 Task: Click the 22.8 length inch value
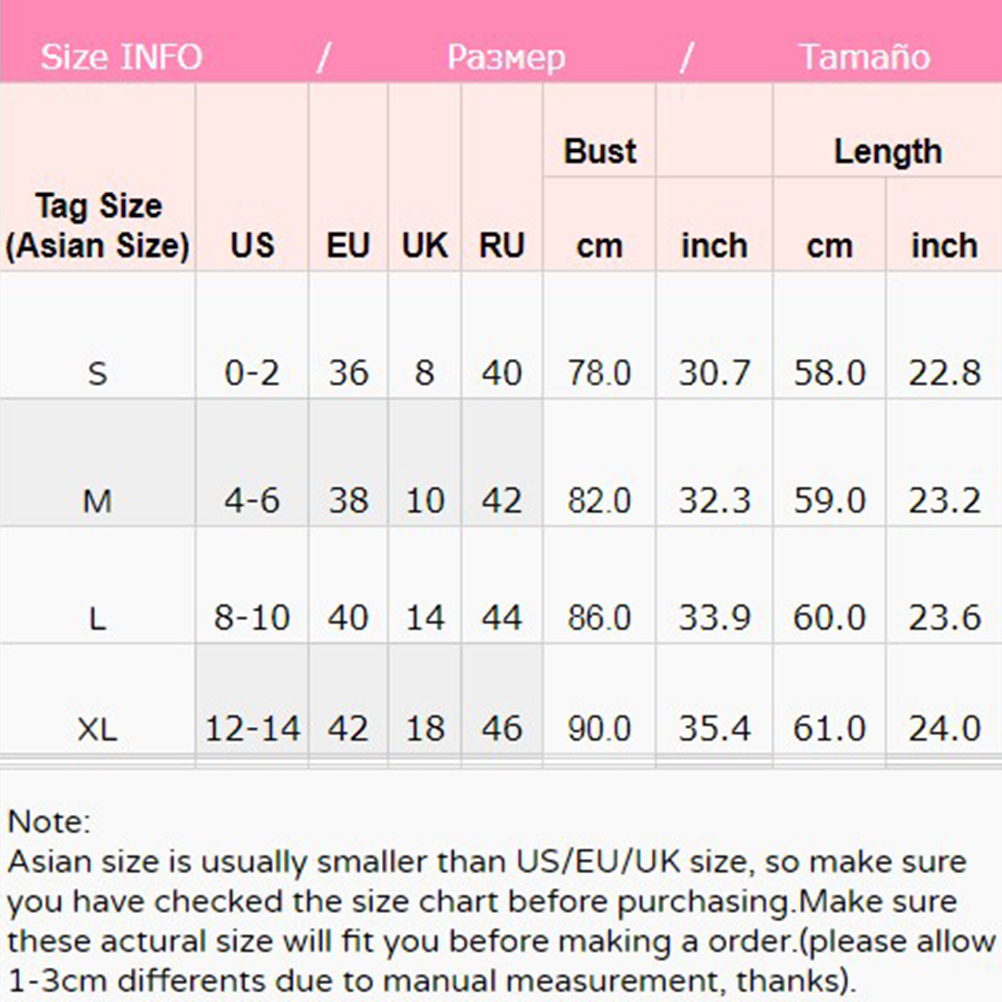[x=945, y=374]
